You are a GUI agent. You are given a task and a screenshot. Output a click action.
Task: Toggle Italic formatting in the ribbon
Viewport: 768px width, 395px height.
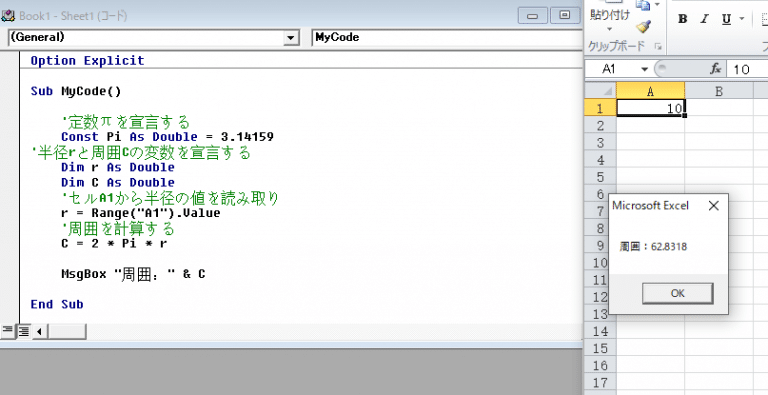[704, 19]
